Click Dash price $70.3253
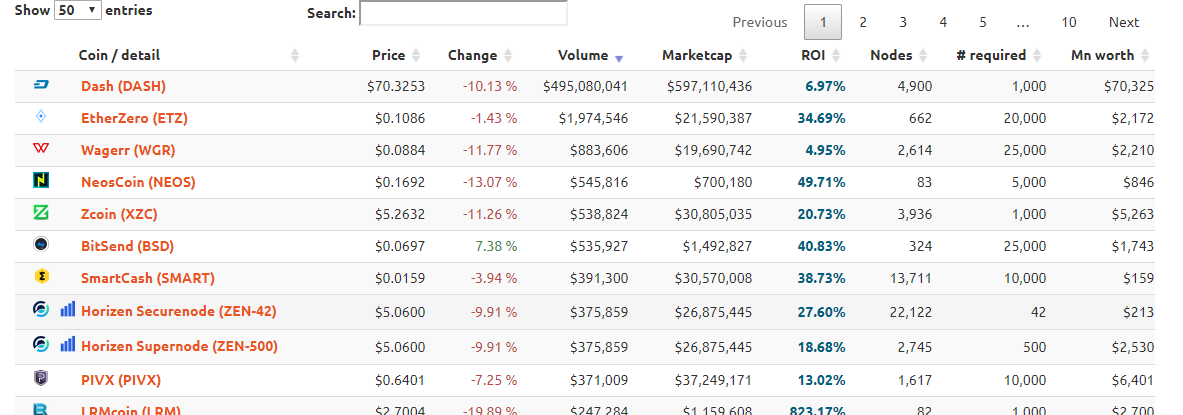 [x=396, y=87]
